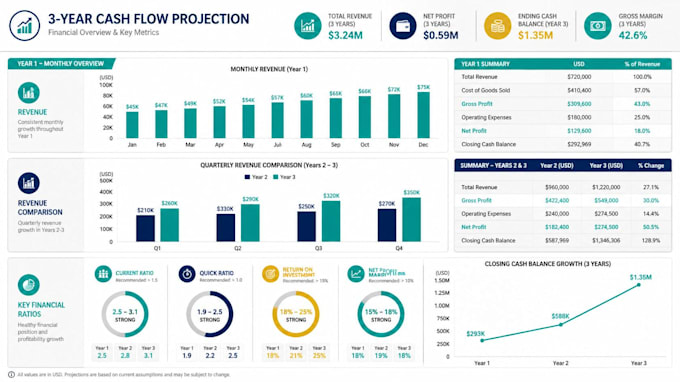Click the Year 3 legend swatch

(x=275, y=177)
